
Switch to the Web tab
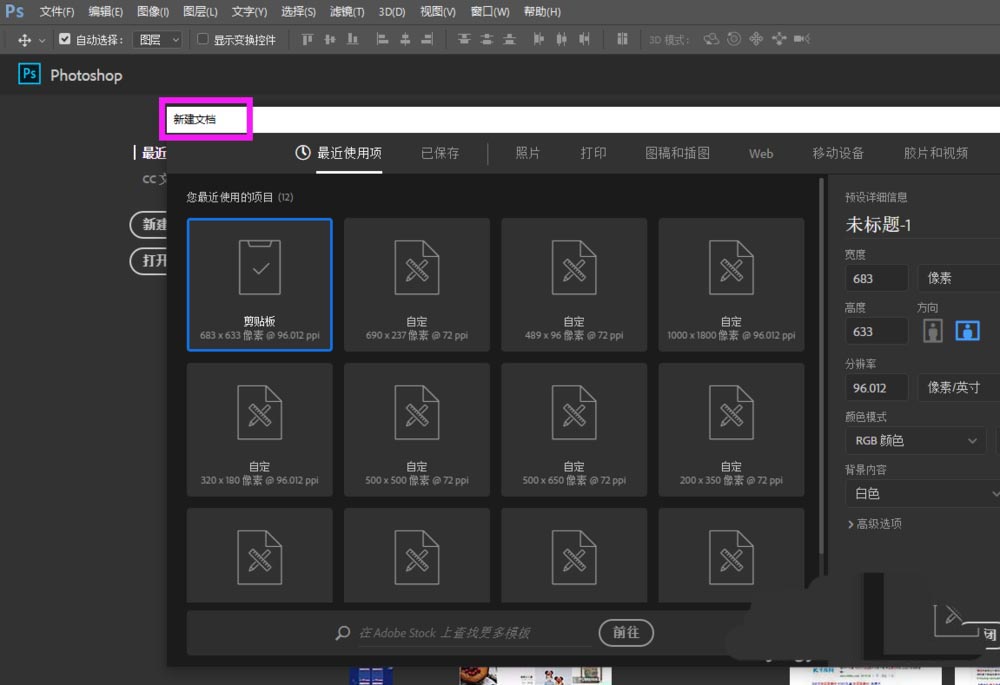click(x=760, y=153)
